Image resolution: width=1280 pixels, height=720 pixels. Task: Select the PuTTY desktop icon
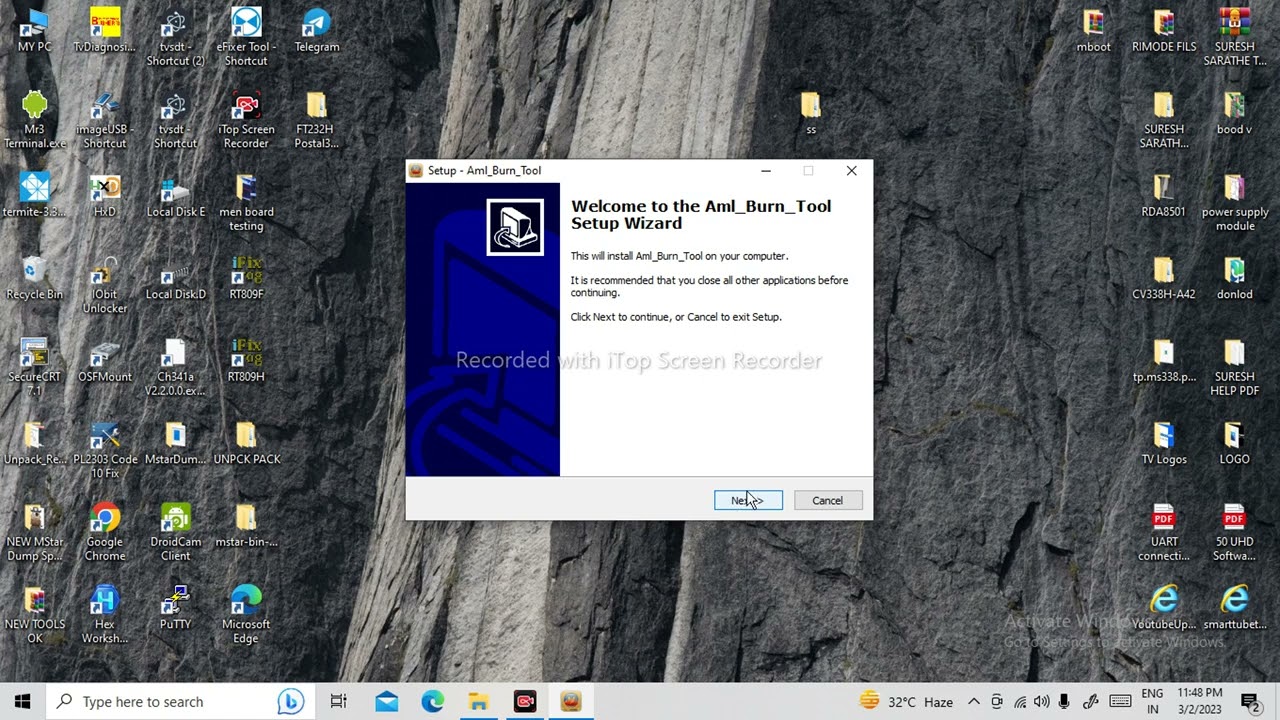(175, 607)
